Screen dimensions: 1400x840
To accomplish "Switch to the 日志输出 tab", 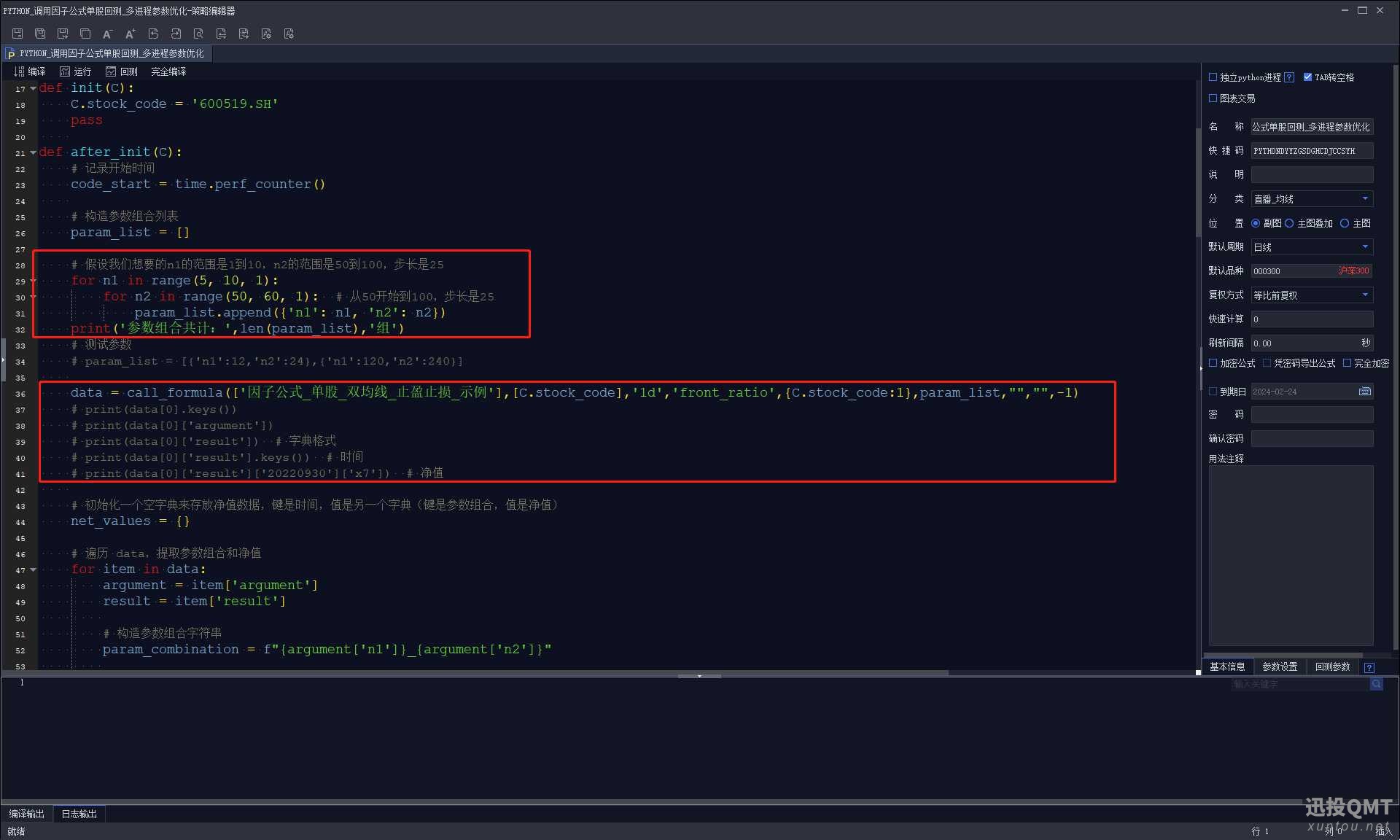I will pyautogui.click(x=79, y=814).
